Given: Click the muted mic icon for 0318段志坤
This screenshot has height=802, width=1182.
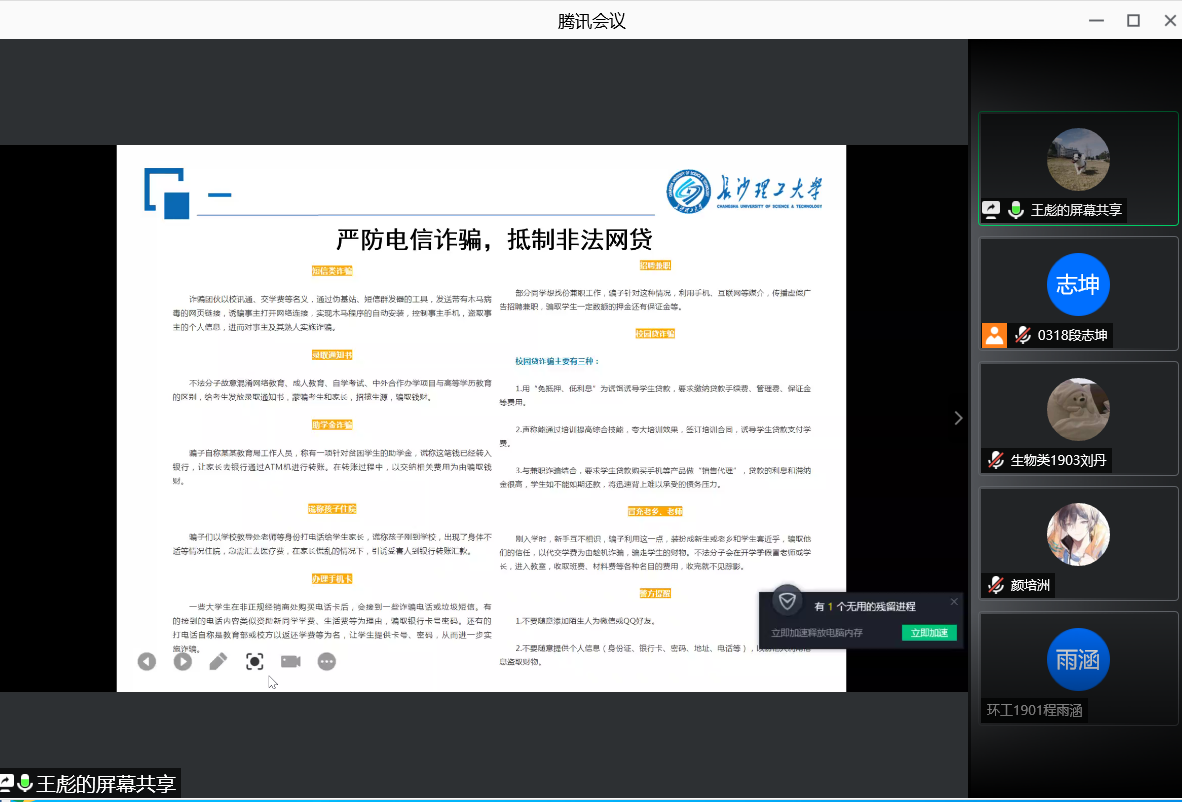Looking at the screenshot, I should (1023, 336).
